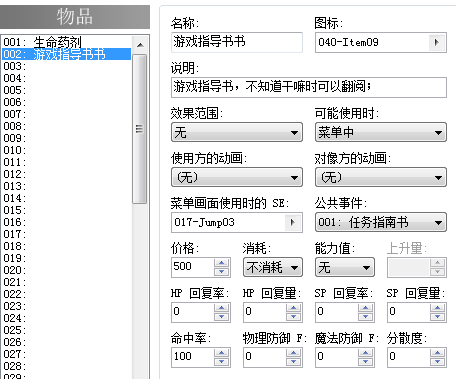
Task: Open the 消耗 dropdown showing 不消耗
Action: pyautogui.click(x=273, y=267)
